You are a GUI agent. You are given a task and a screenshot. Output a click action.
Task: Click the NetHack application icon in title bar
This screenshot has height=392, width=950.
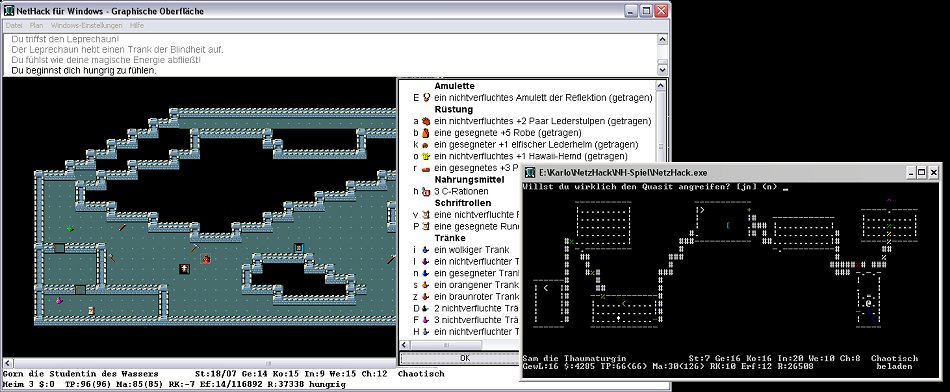click(9, 11)
